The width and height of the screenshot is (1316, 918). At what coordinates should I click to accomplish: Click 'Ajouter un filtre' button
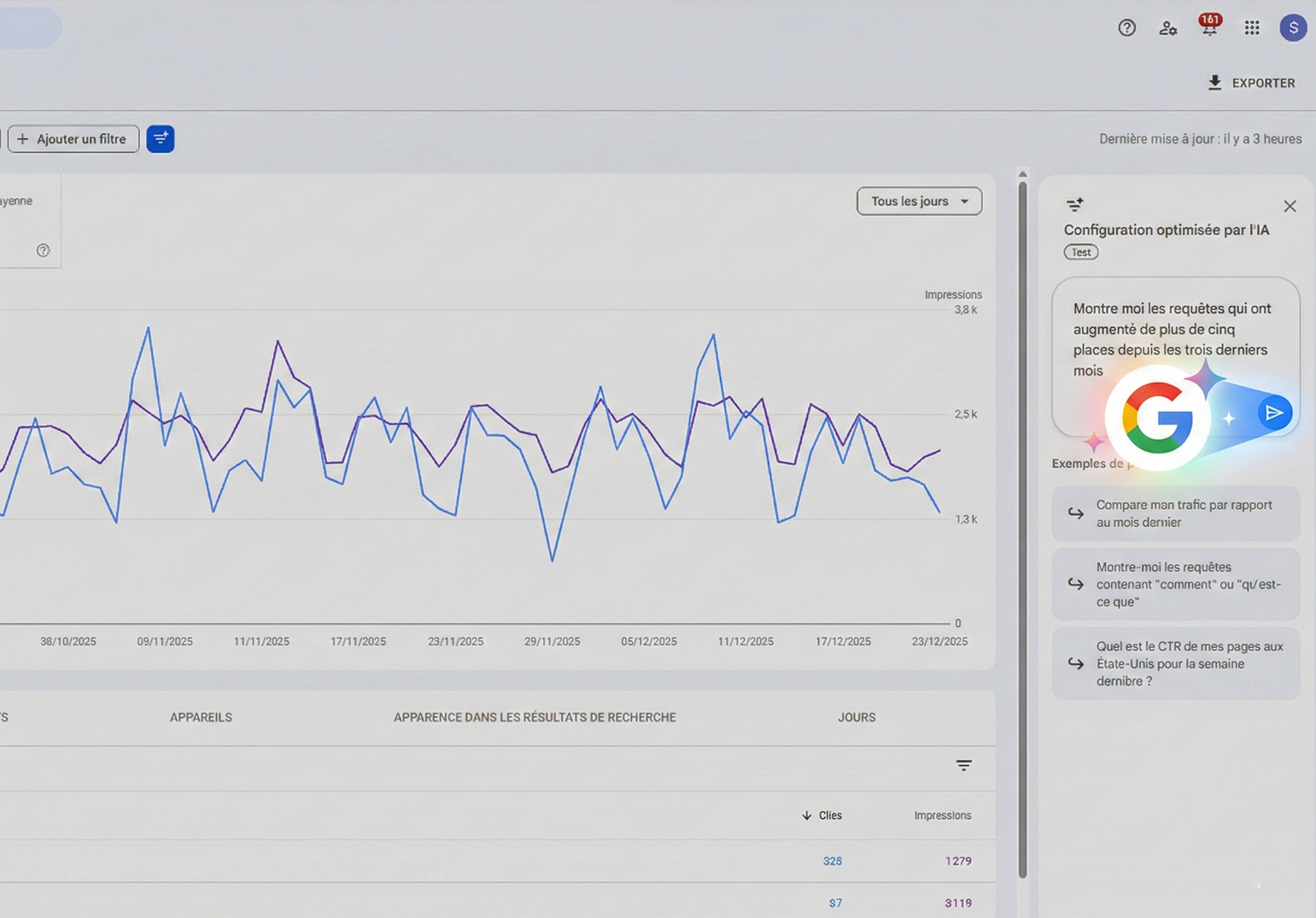(x=73, y=139)
